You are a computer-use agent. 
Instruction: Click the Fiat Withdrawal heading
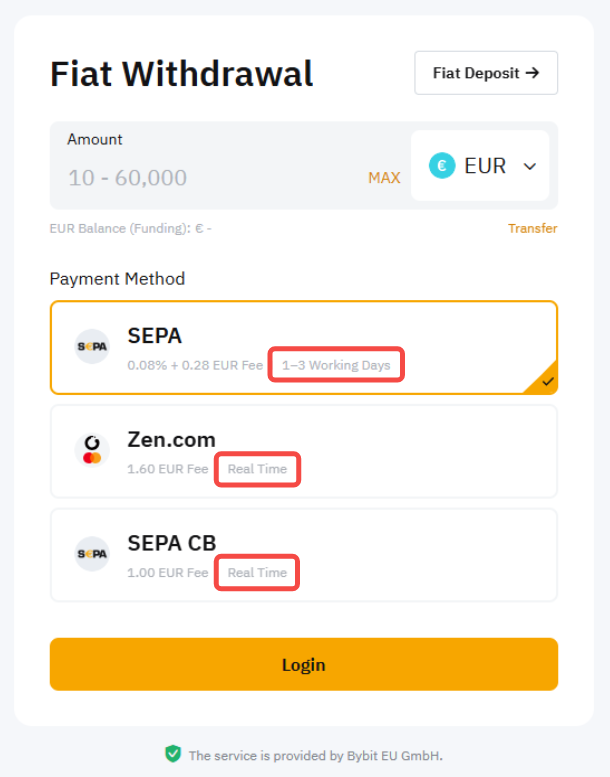182,73
